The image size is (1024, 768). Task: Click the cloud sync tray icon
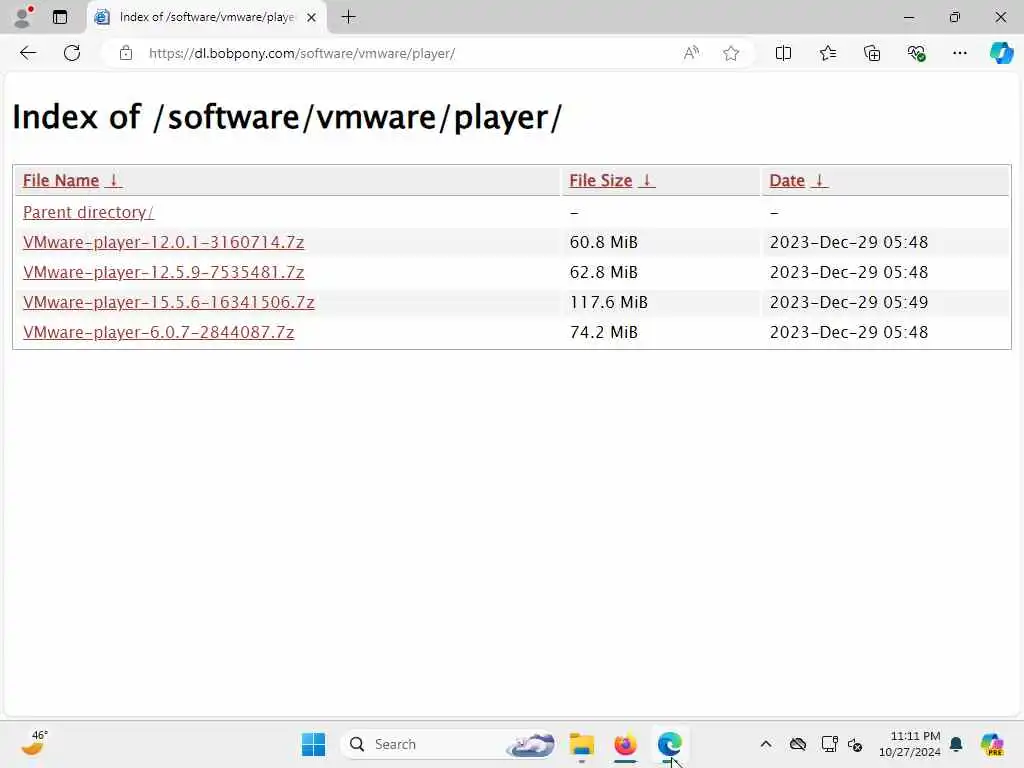point(797,744)
